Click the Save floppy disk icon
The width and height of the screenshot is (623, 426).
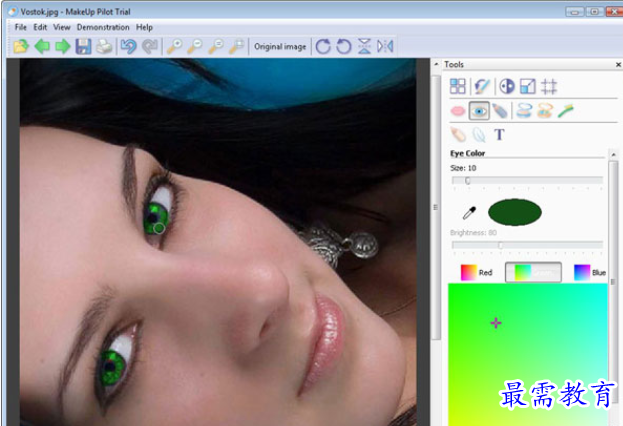(83, 46)
